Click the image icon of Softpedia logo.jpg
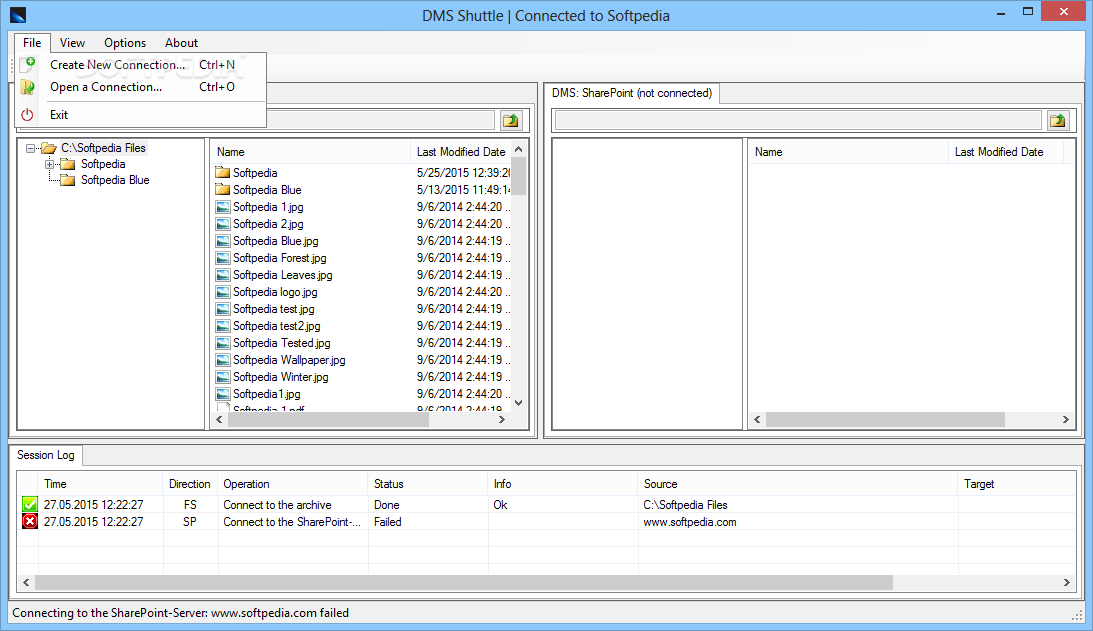Screen dimensions: 1093x631 (x=222, y=292)
